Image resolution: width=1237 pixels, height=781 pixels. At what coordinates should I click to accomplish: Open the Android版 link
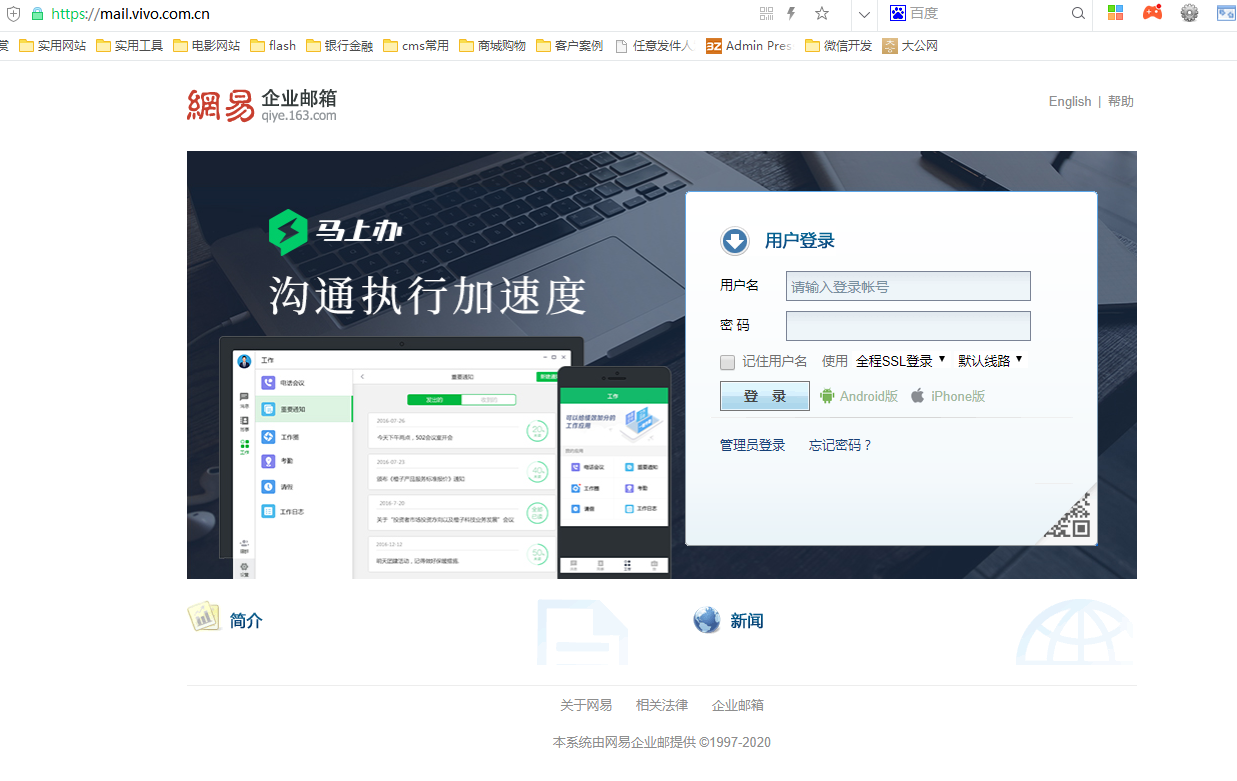click(869, 396)
